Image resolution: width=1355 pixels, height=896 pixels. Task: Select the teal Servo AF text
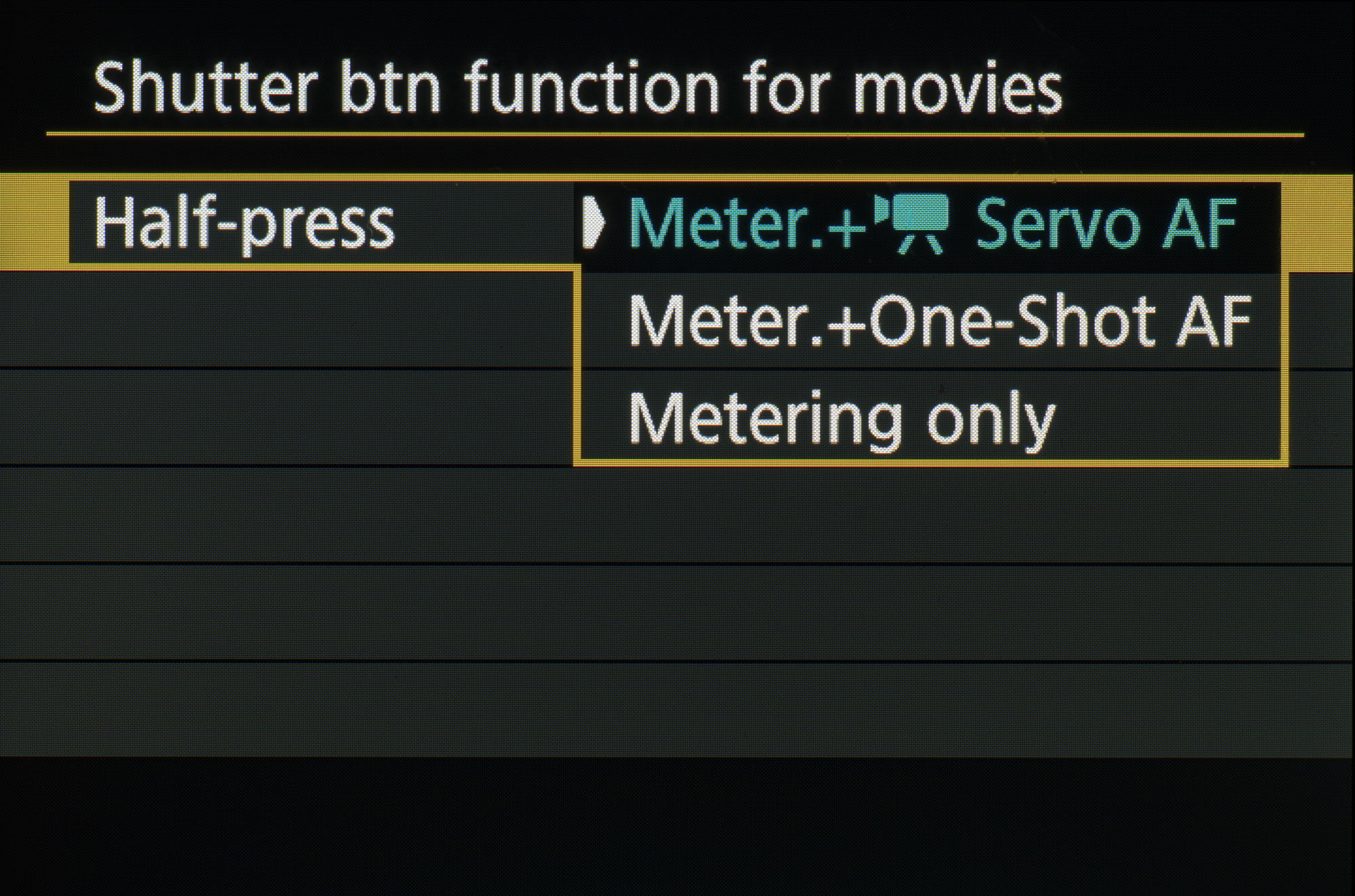[x=1106, y=223]
